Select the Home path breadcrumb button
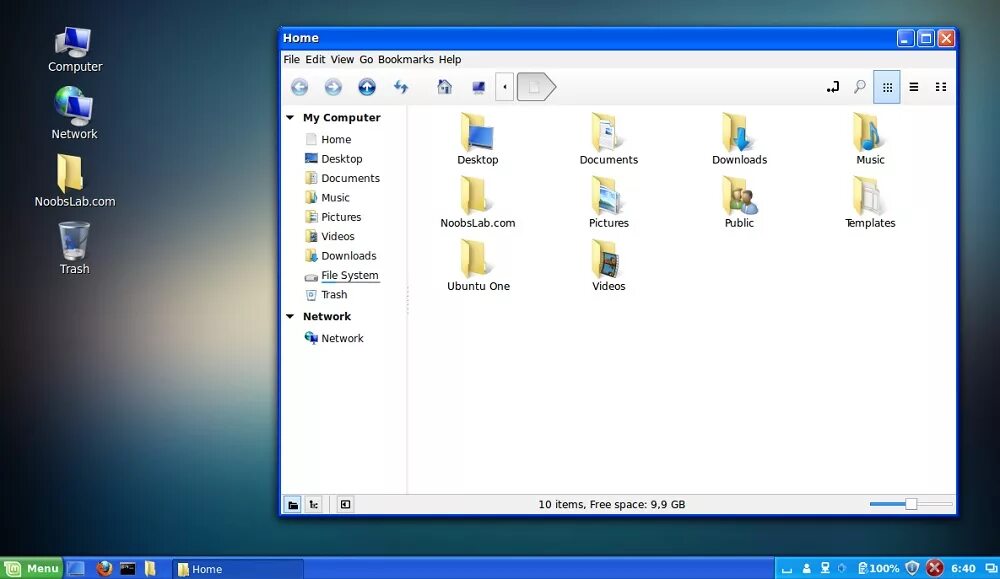This screenshot has width=1000, height=579. pos(536,87)
